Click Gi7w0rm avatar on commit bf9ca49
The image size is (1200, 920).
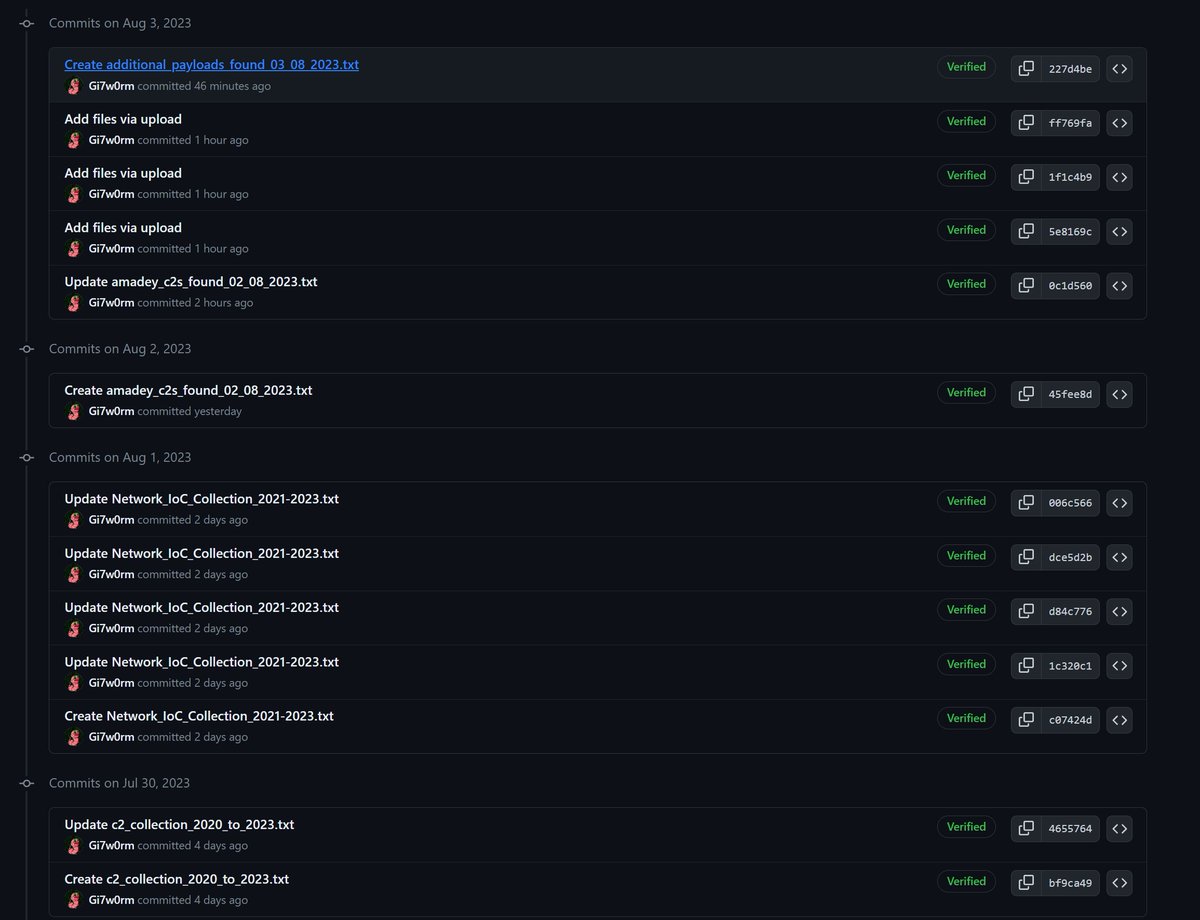click(x=73, y=900)
